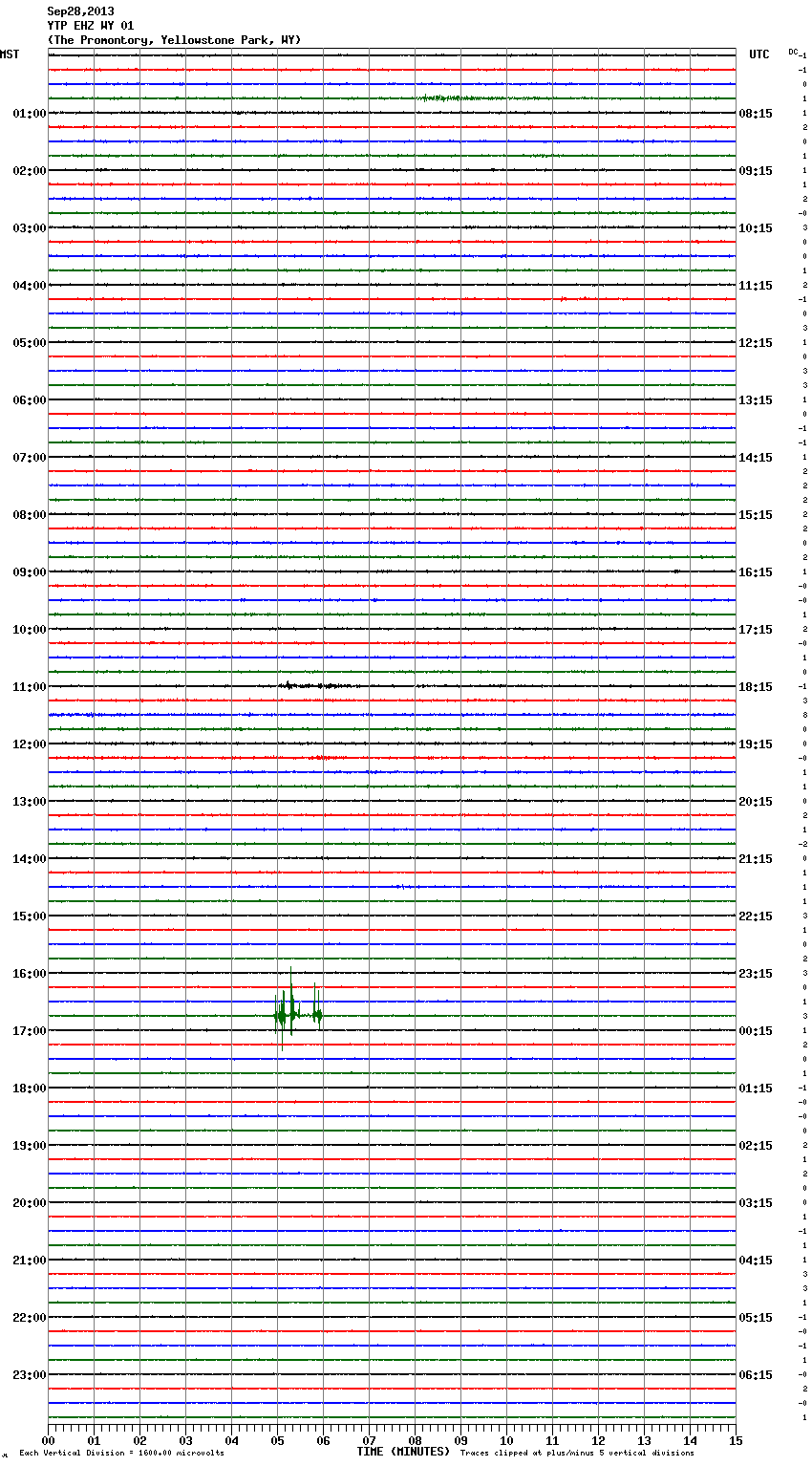Click the '15' minute tick label on the x-axis
Image resolution: width=812 pixels, height=1466 pixels.
pos(736,1440)
